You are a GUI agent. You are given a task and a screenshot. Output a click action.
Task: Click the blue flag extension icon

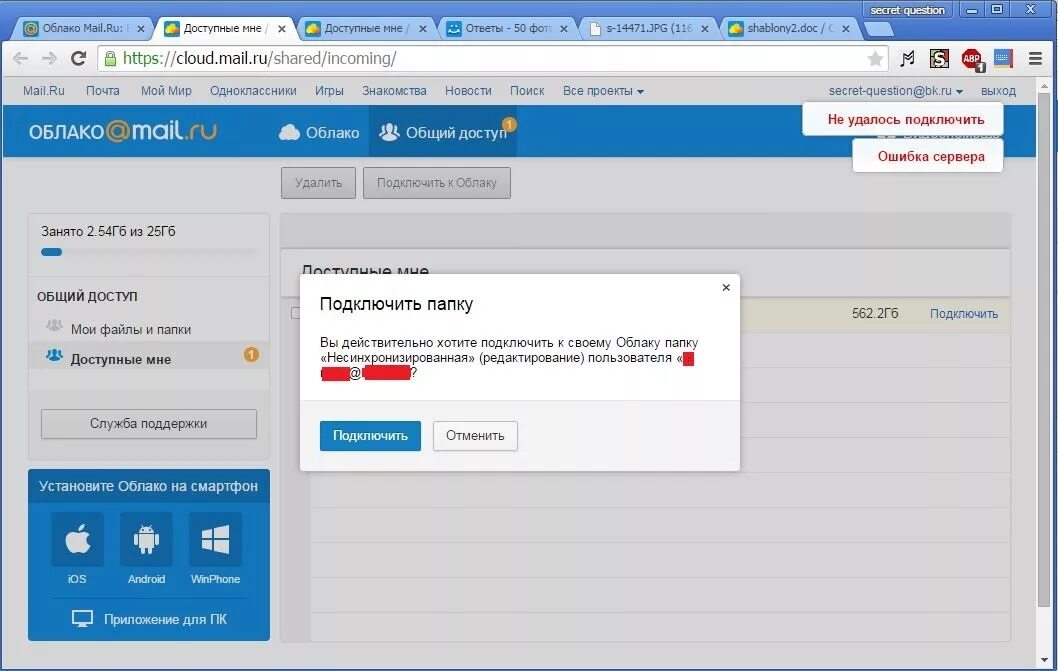click(x=1003, y=59)
